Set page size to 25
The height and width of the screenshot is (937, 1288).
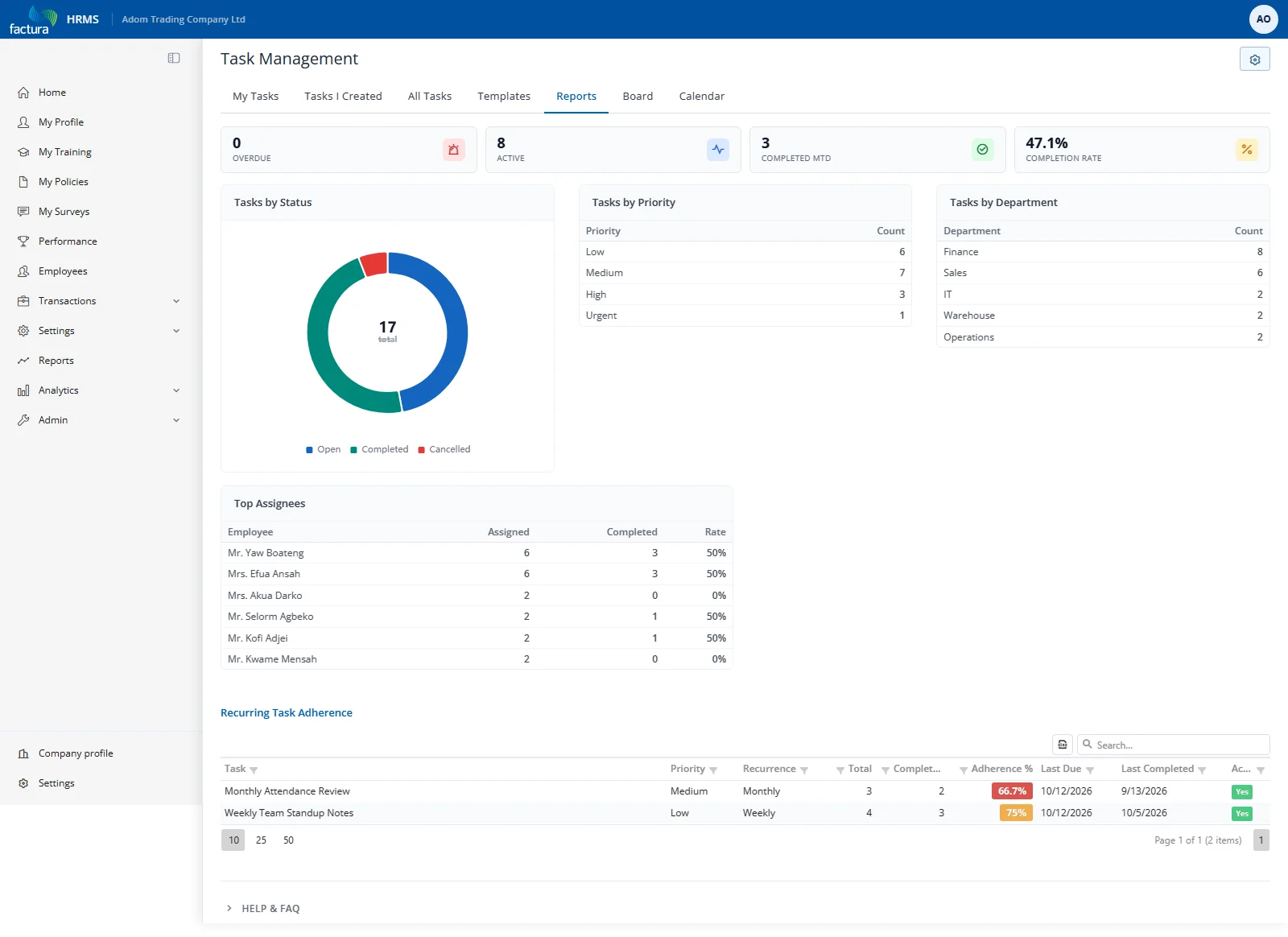click(261, 840)
